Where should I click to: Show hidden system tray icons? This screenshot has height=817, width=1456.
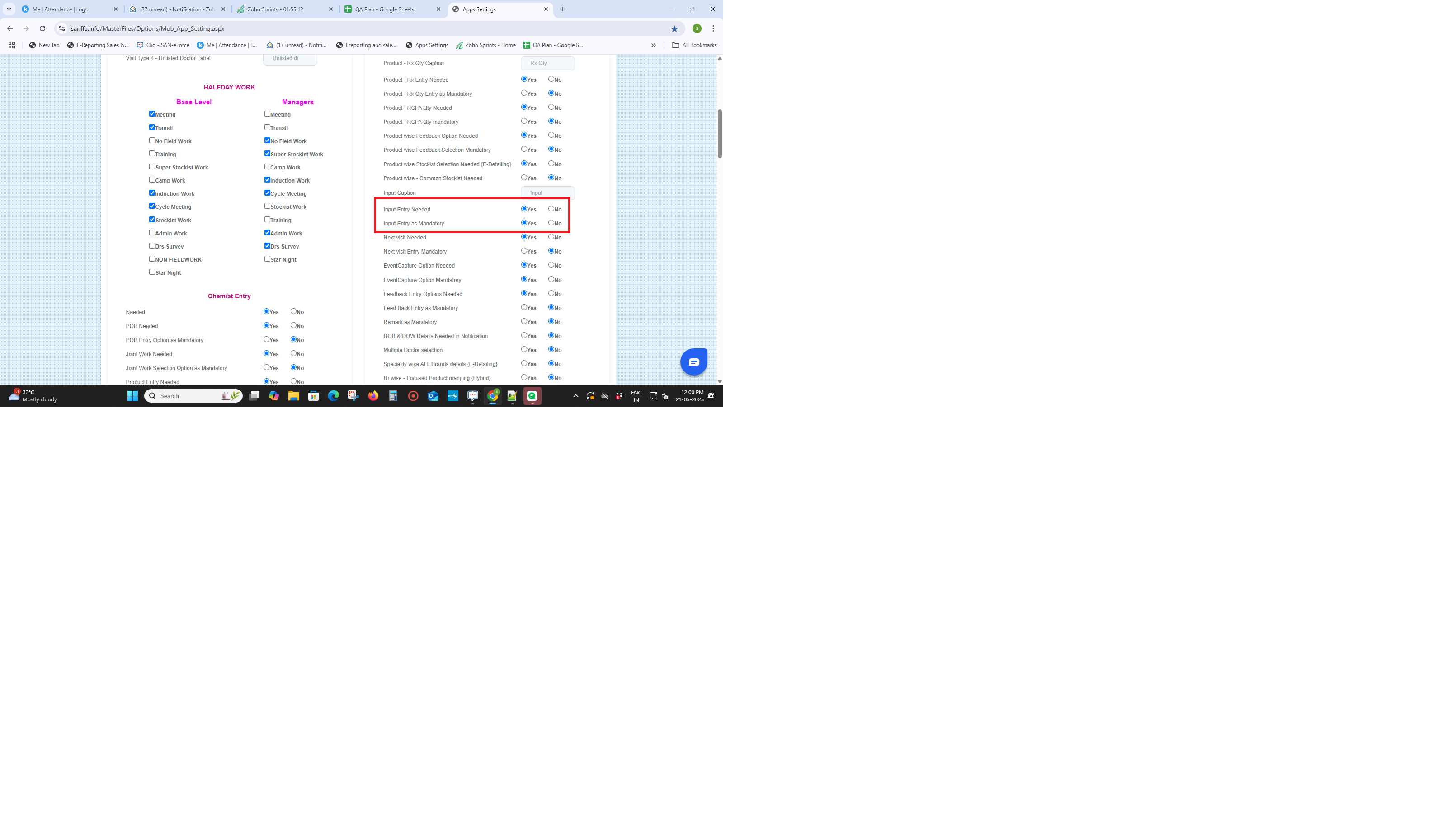575,396
